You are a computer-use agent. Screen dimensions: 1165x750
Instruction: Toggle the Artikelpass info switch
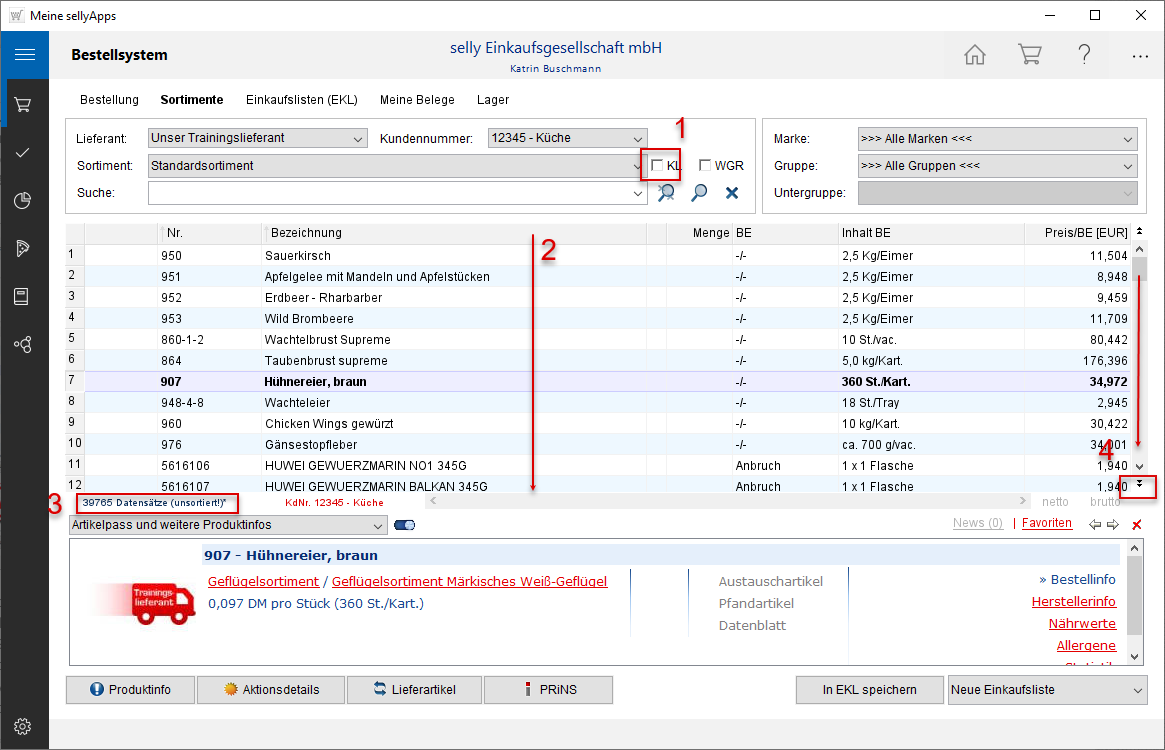405,525
